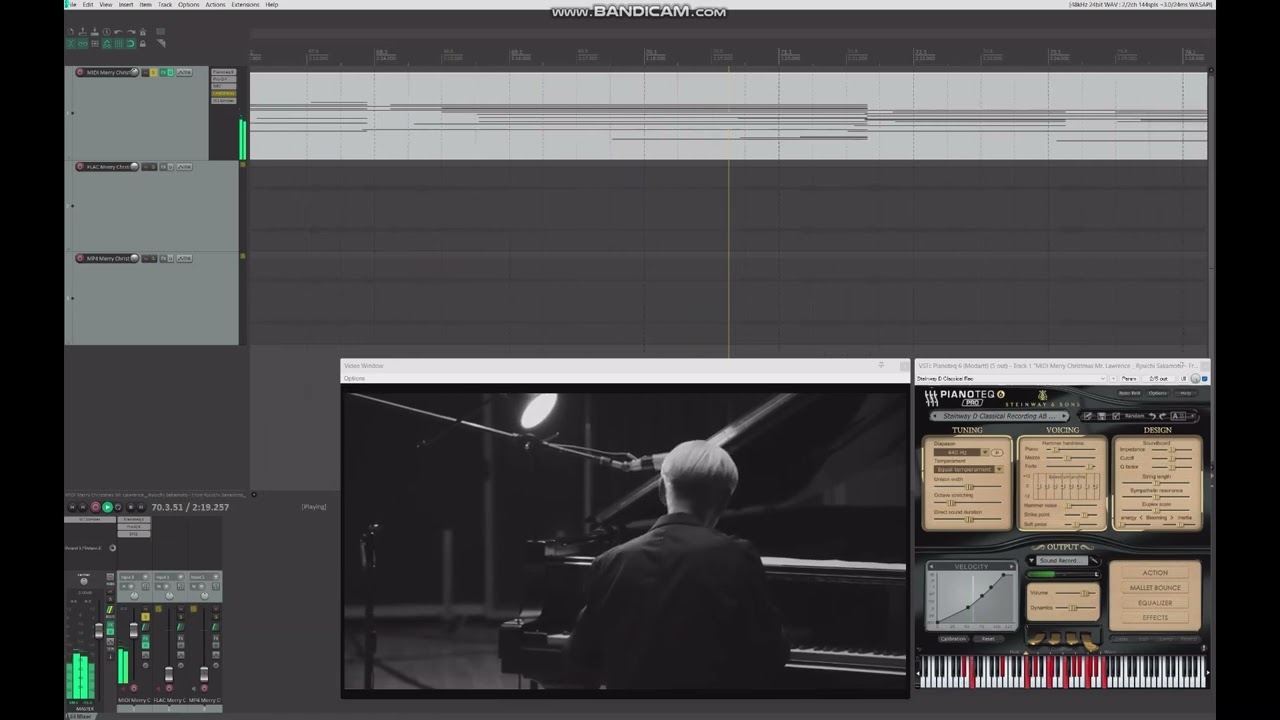
Task: Open the Sound Recording output dropdown
Action: tap(1062, 560)
